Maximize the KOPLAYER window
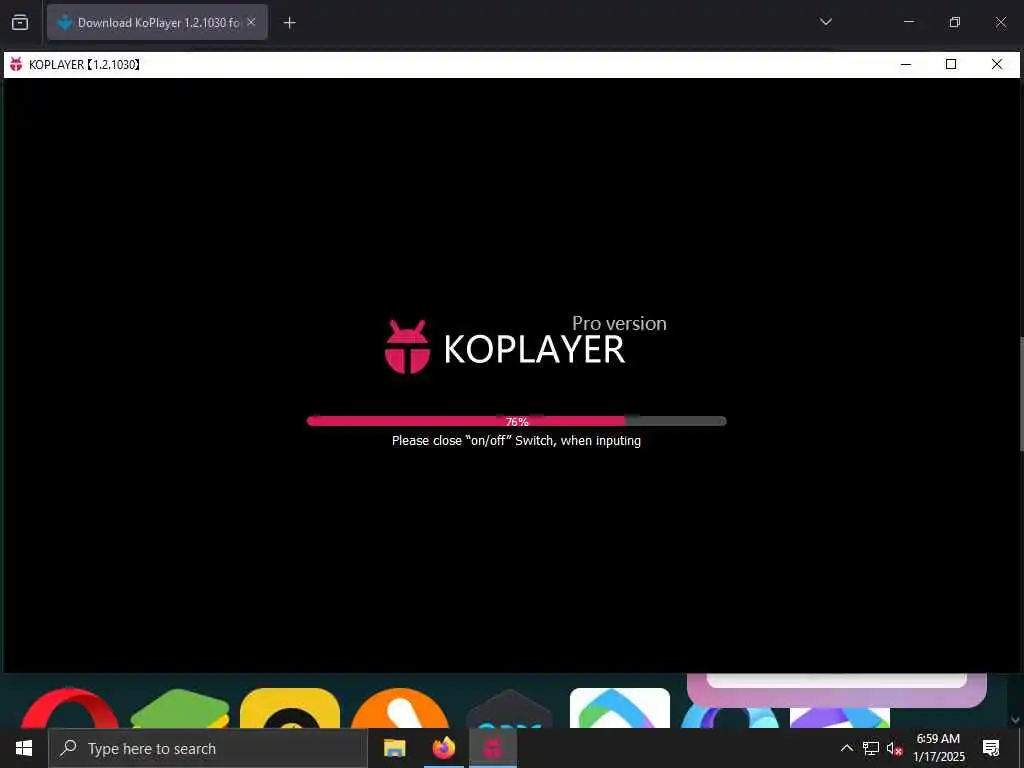 click(x=951, y=64)
